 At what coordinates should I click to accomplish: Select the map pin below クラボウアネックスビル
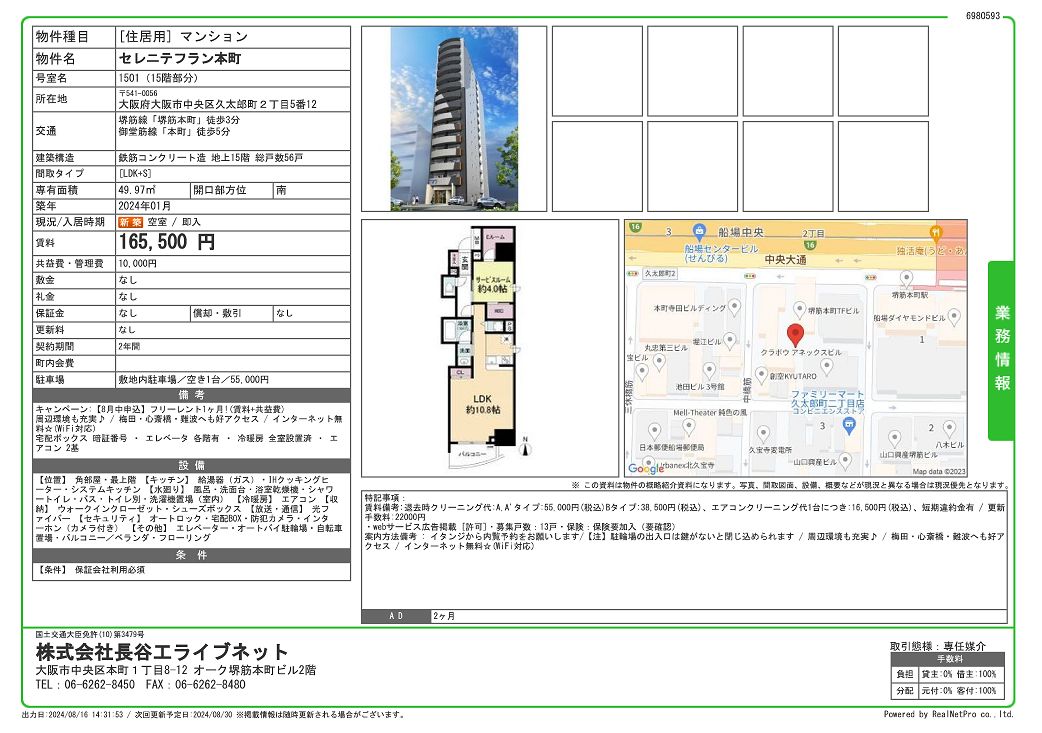coord(827,366)
